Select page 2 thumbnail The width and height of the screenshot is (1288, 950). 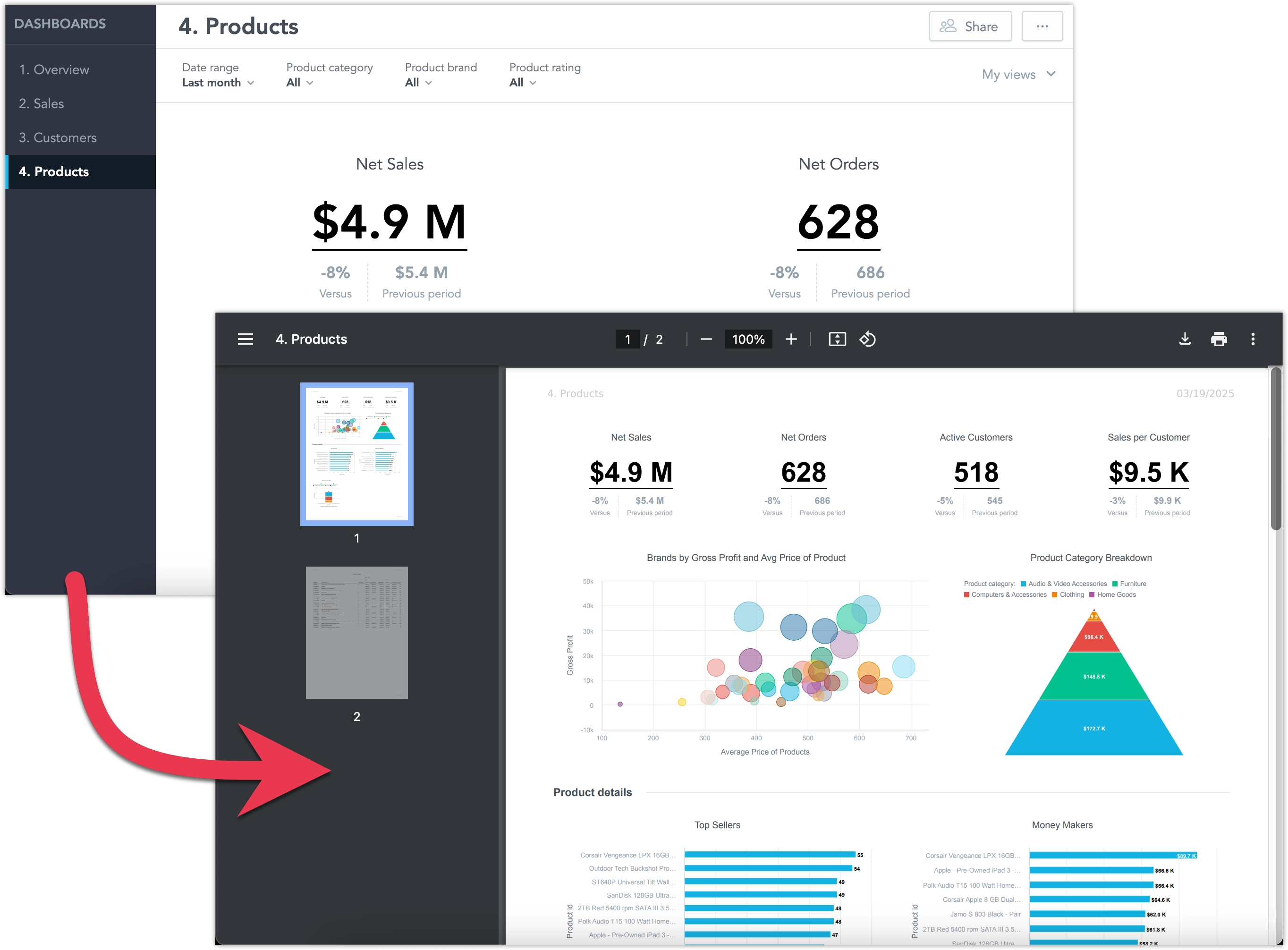(x=356, y=633)
